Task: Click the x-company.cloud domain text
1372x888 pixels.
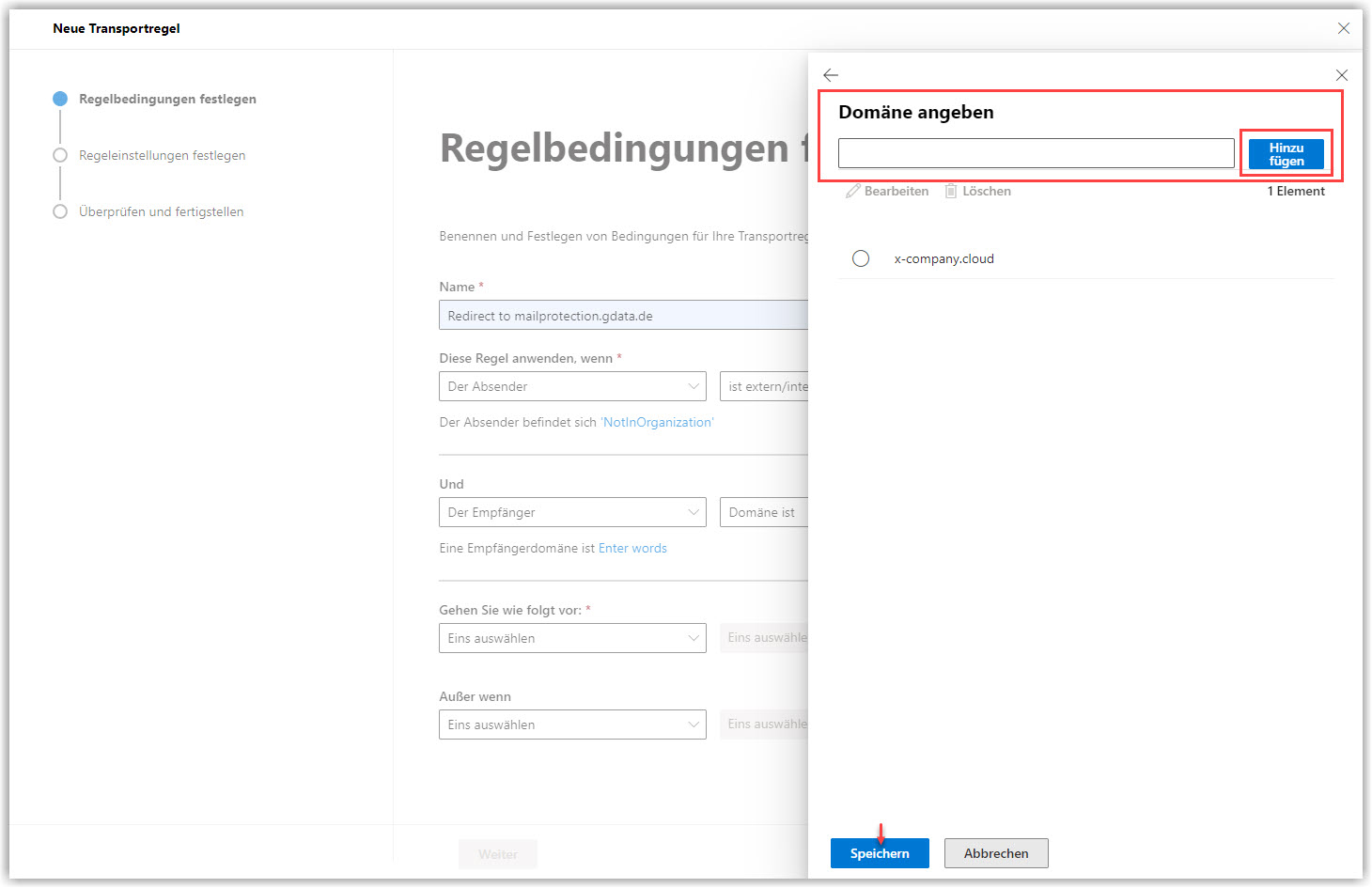Action: pos(943,258)
